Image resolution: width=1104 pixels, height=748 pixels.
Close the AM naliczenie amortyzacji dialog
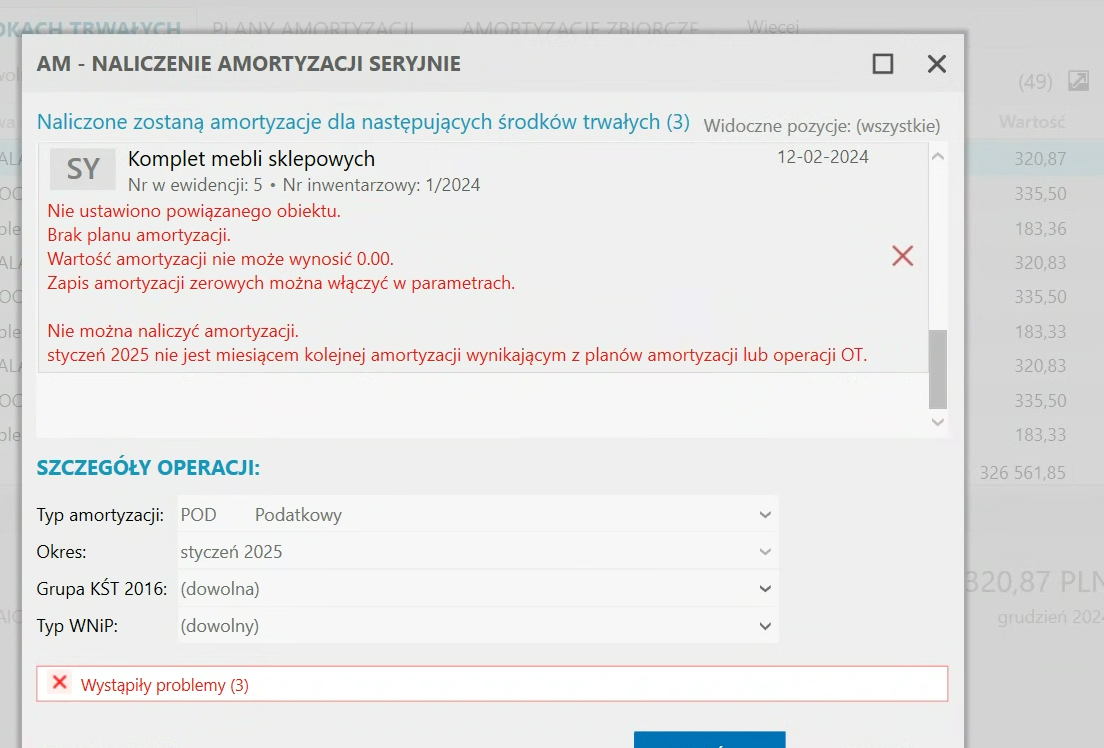click(936, 63)
